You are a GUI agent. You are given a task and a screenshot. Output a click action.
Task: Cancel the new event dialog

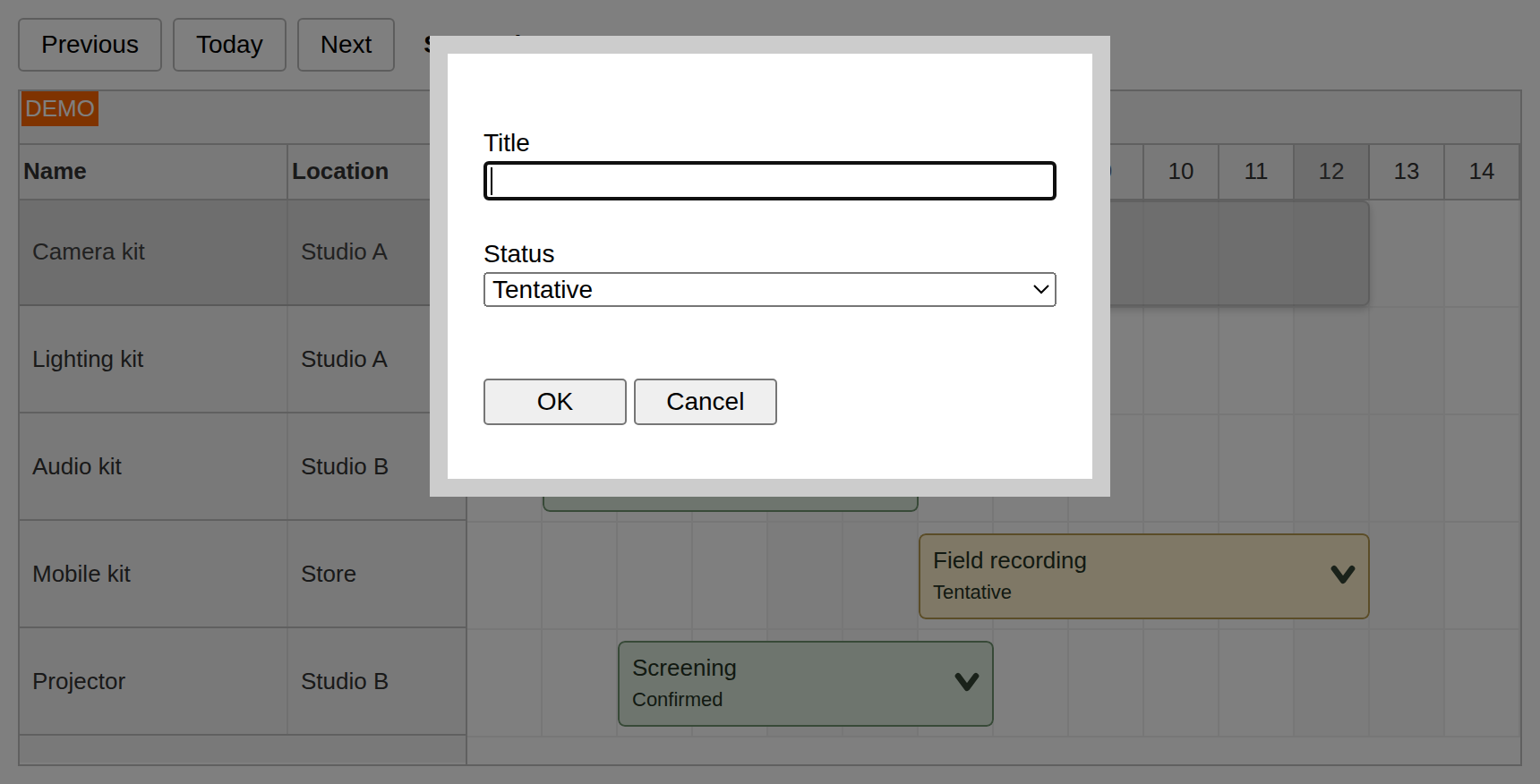pos(705,402)
